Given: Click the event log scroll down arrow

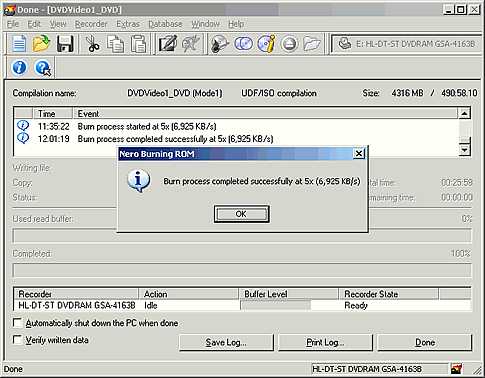Looking at the screenshot, I should (464, 150).
